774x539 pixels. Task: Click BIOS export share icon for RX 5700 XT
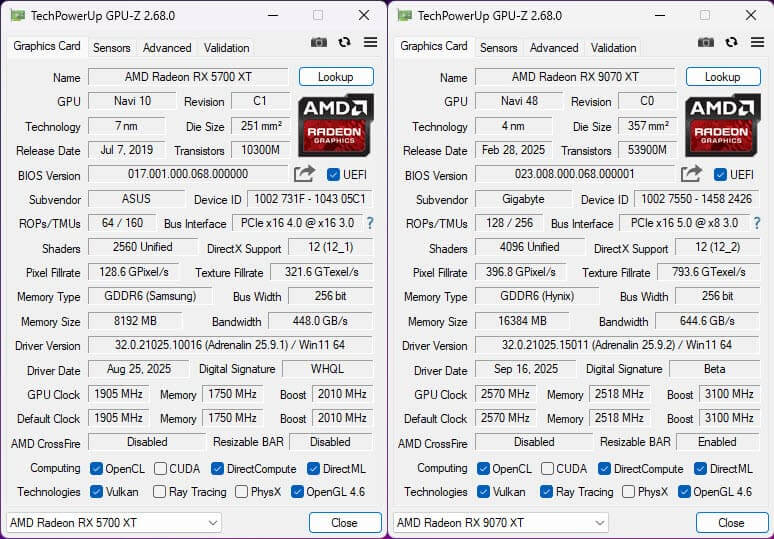tap(304, 174)
